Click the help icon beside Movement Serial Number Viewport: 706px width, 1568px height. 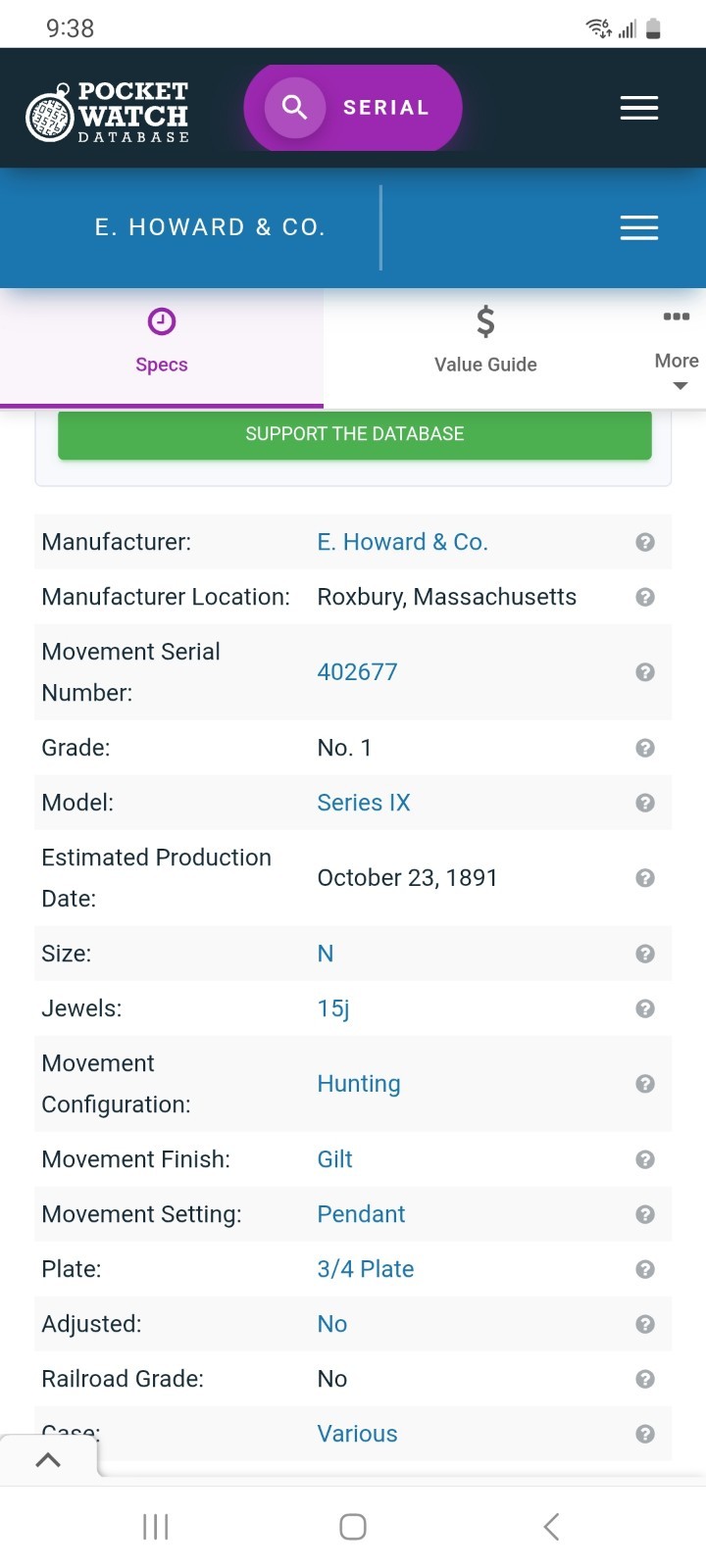point(644,672)
